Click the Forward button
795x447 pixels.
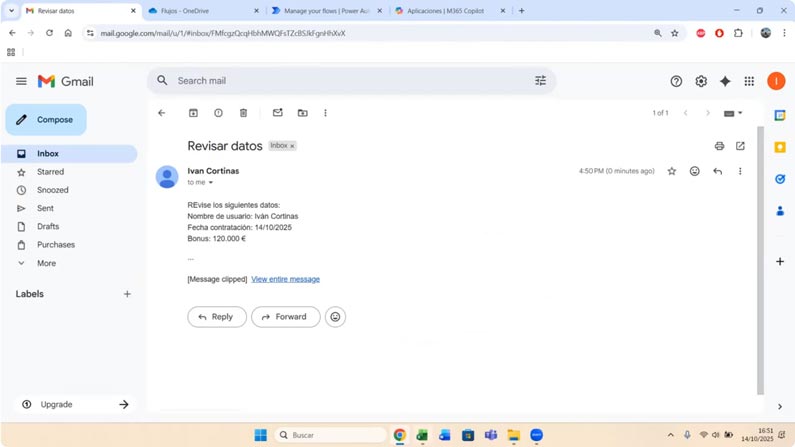[286, 317]
